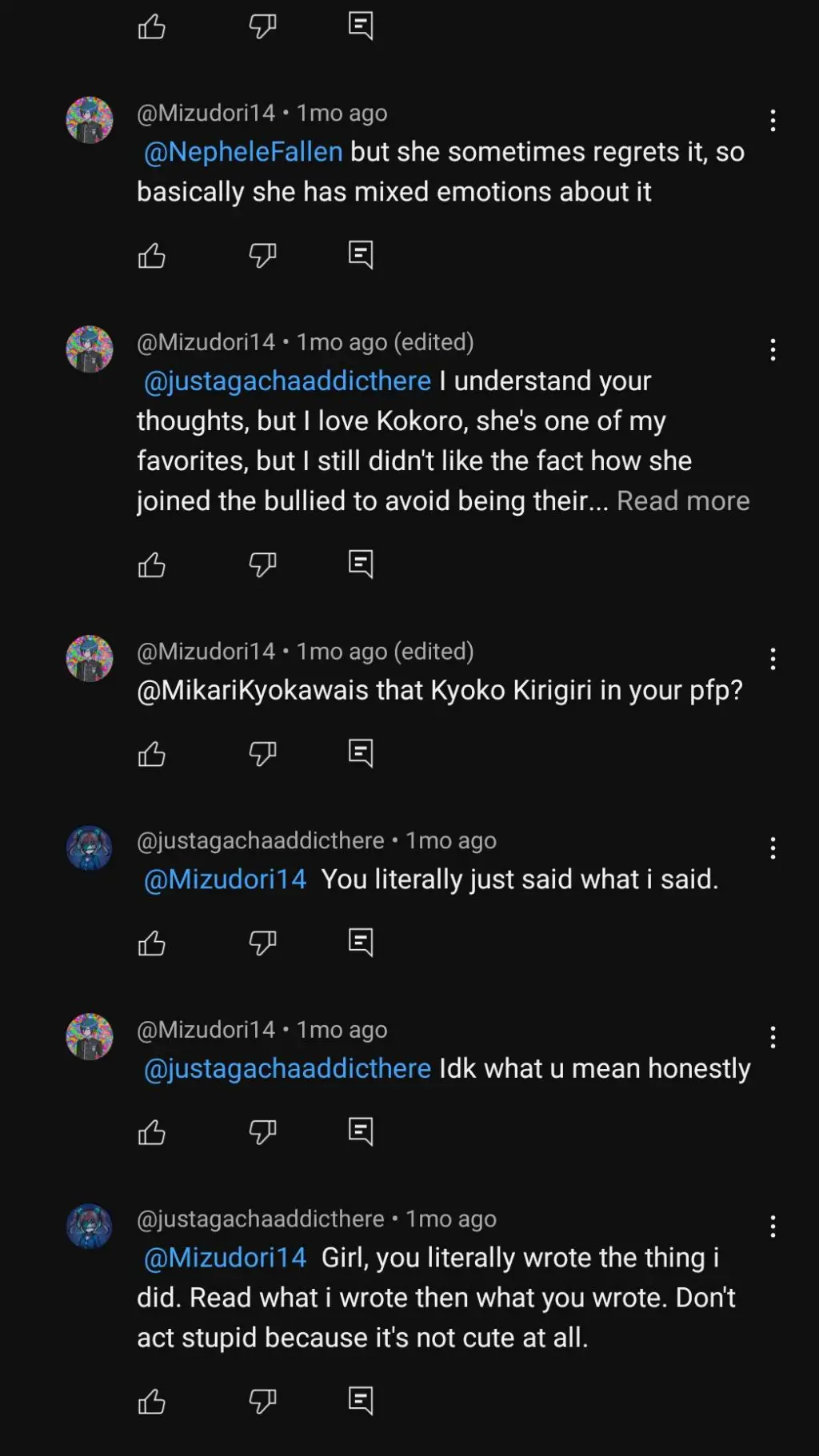Open three-dot menu on 'Idk what u mean' comment
Viewport: 819px width, 1456px height.
click(773, 1037)
